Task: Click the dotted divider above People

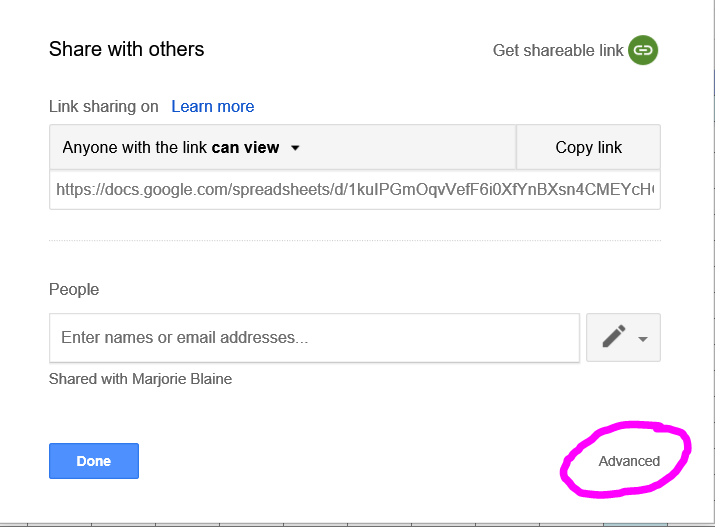Action: click(355, 240)
